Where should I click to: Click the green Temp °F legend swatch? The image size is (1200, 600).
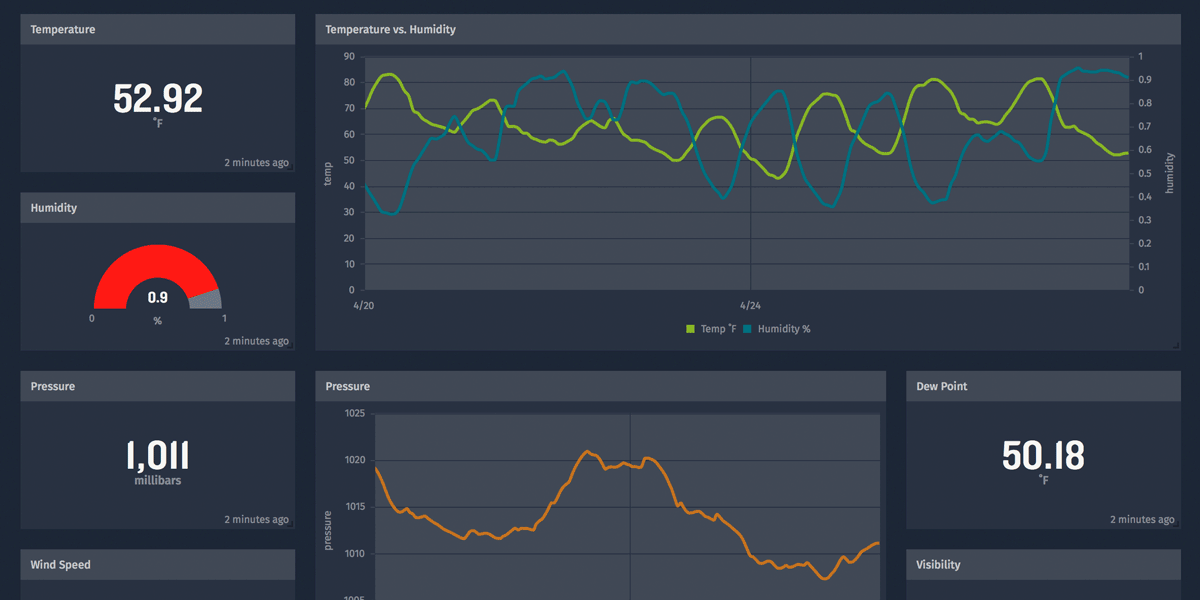tap(691, 329)
